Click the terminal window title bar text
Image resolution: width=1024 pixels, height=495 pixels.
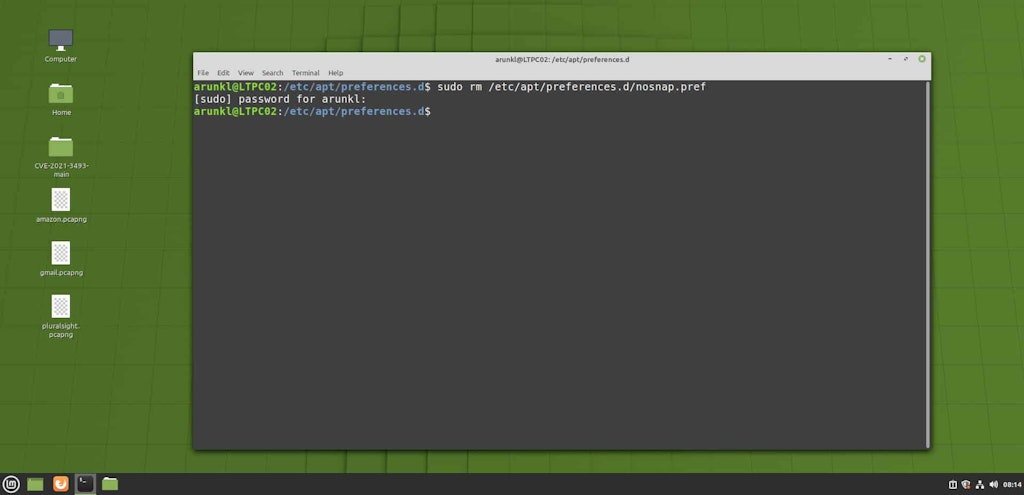point(562,59)
